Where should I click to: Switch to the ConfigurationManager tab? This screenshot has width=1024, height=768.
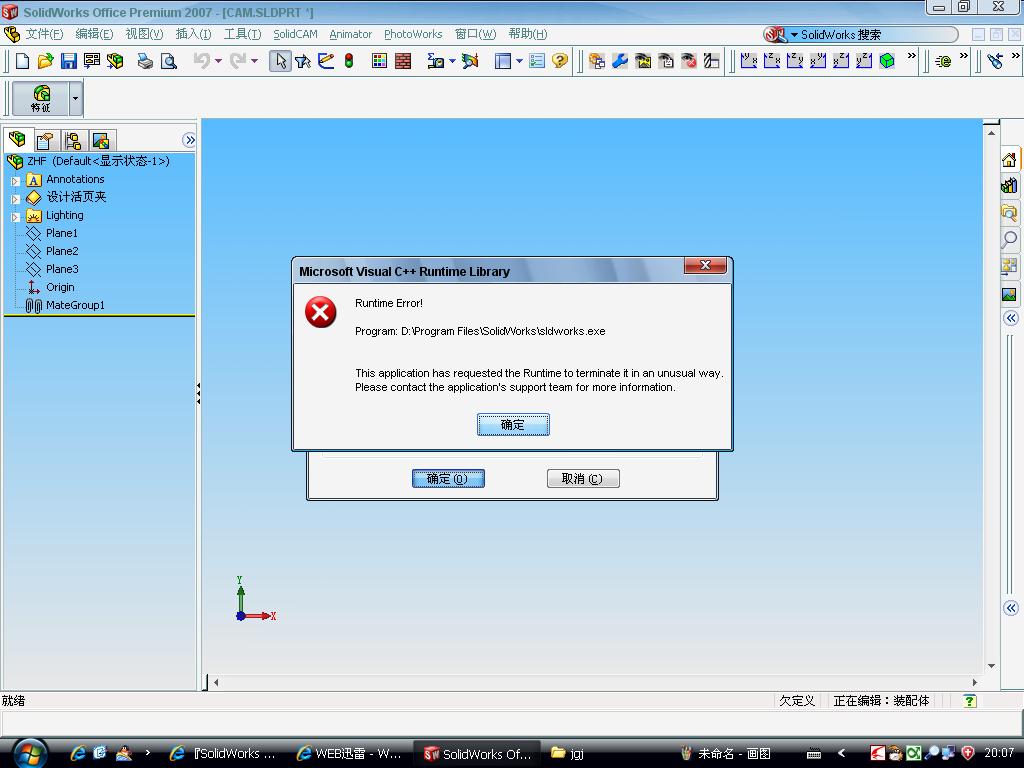73,140
